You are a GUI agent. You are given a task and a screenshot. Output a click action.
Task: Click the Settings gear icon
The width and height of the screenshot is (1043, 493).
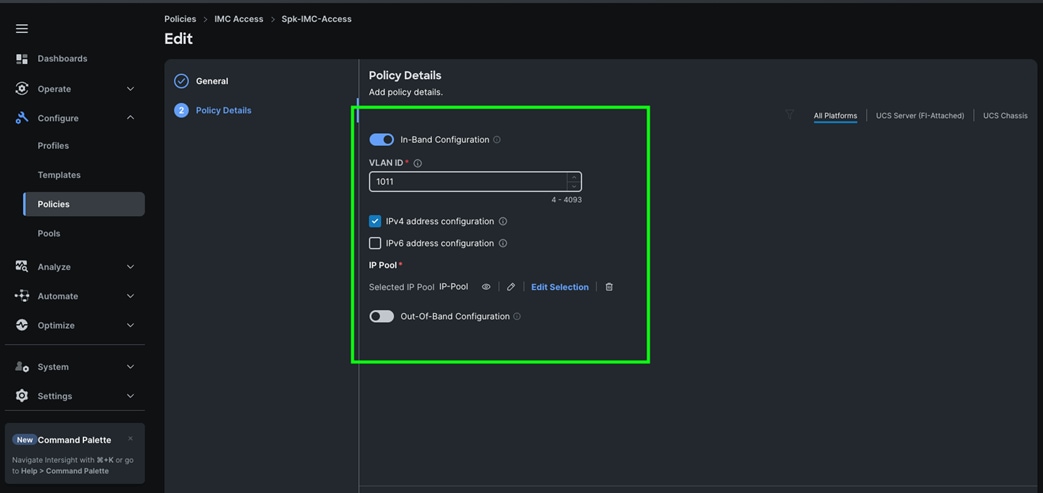(22, 396)
